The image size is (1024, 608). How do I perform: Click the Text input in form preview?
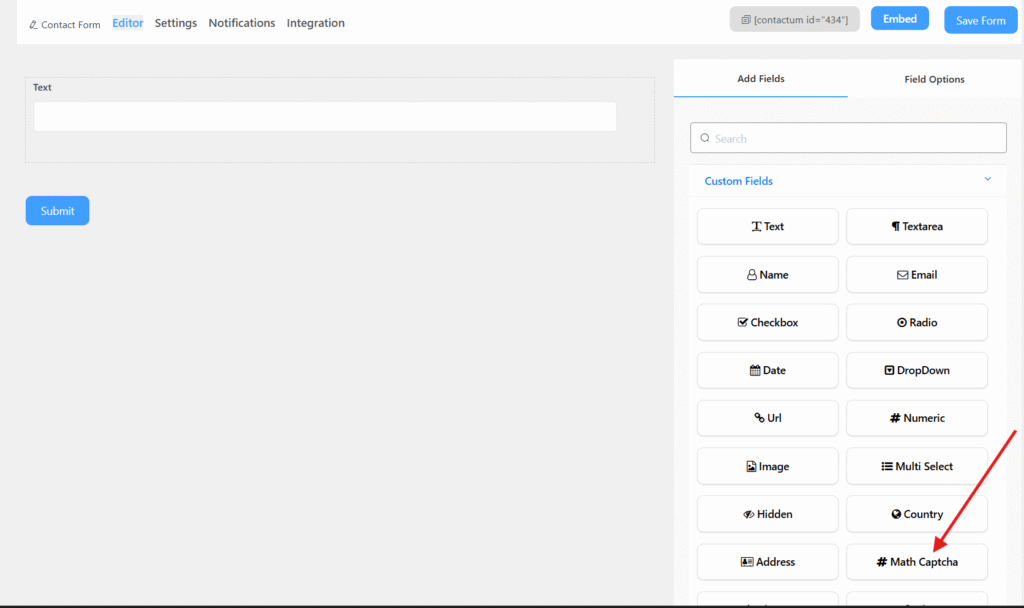coord(325,117)
